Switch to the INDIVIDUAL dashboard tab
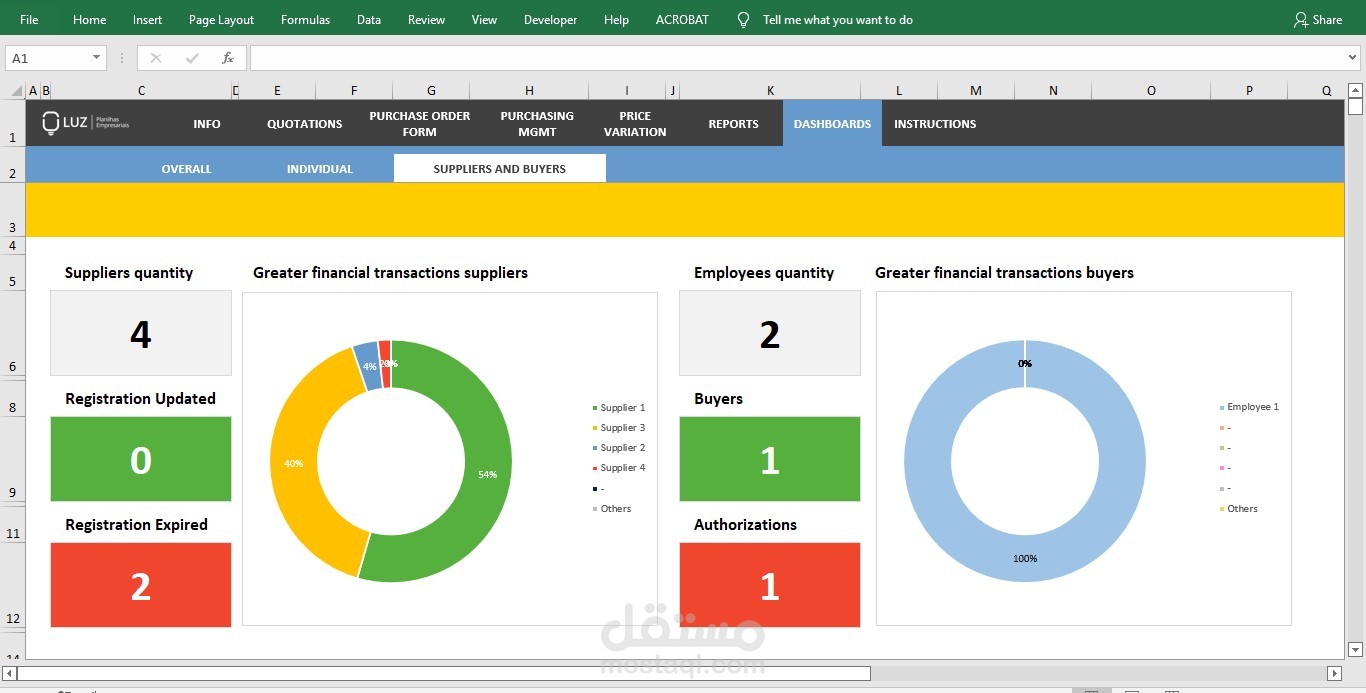The width and height of the screenshot is (1366, 693). click(x=320, y=169)
